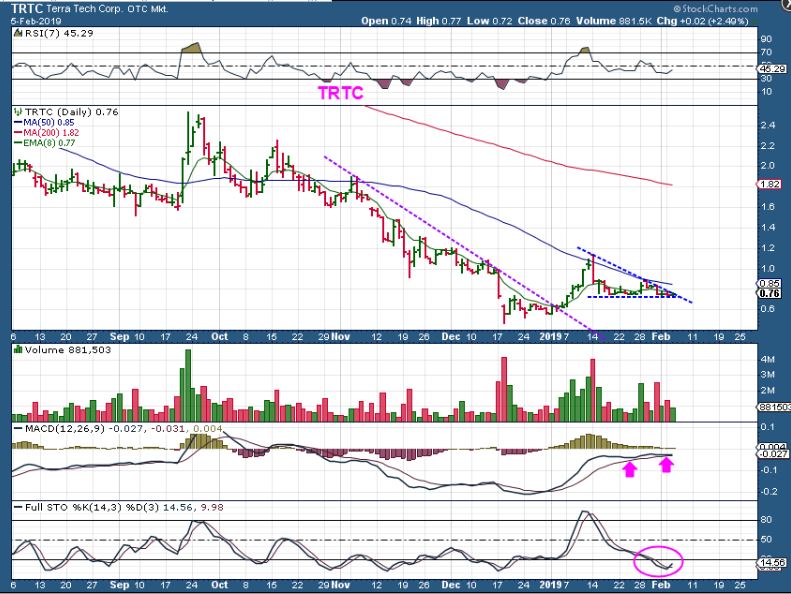Click 'Oct' on the price panel date axis
The height and width of the screenshot is (594, 791).
pyautogui.click(x=219, y=337)
